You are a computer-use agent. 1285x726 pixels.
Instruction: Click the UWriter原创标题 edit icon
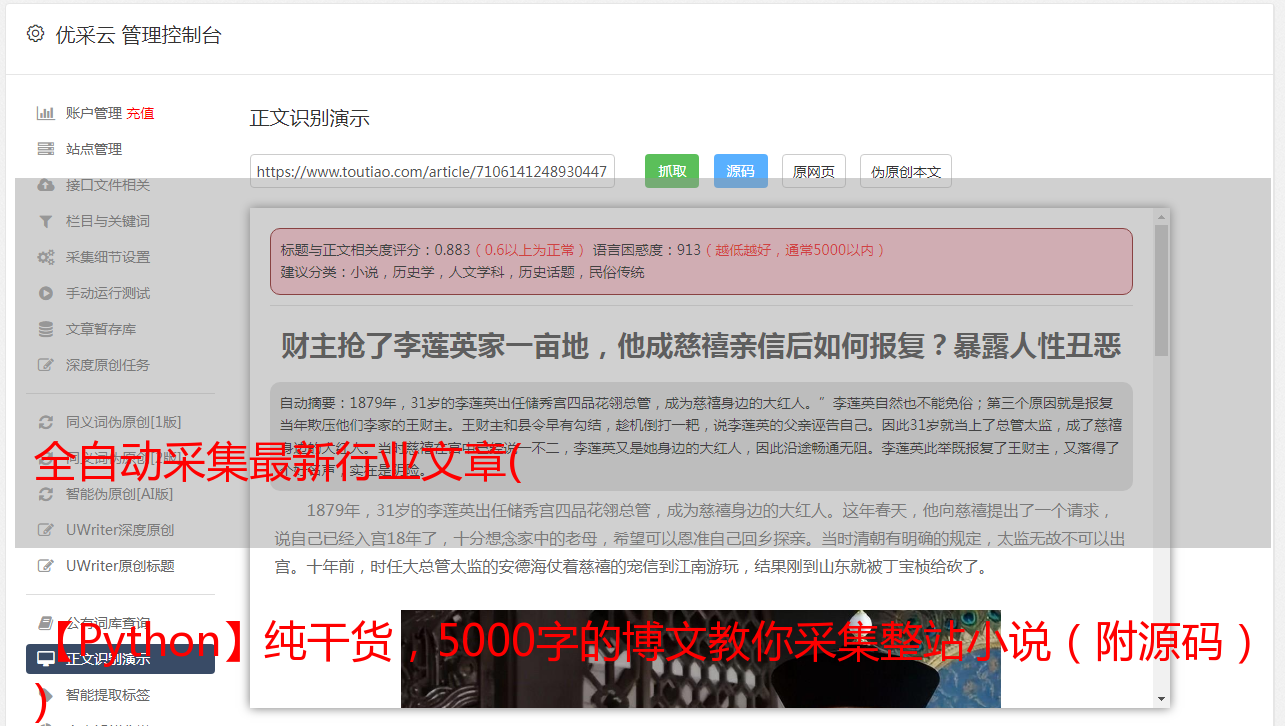[x=46, y=566]
